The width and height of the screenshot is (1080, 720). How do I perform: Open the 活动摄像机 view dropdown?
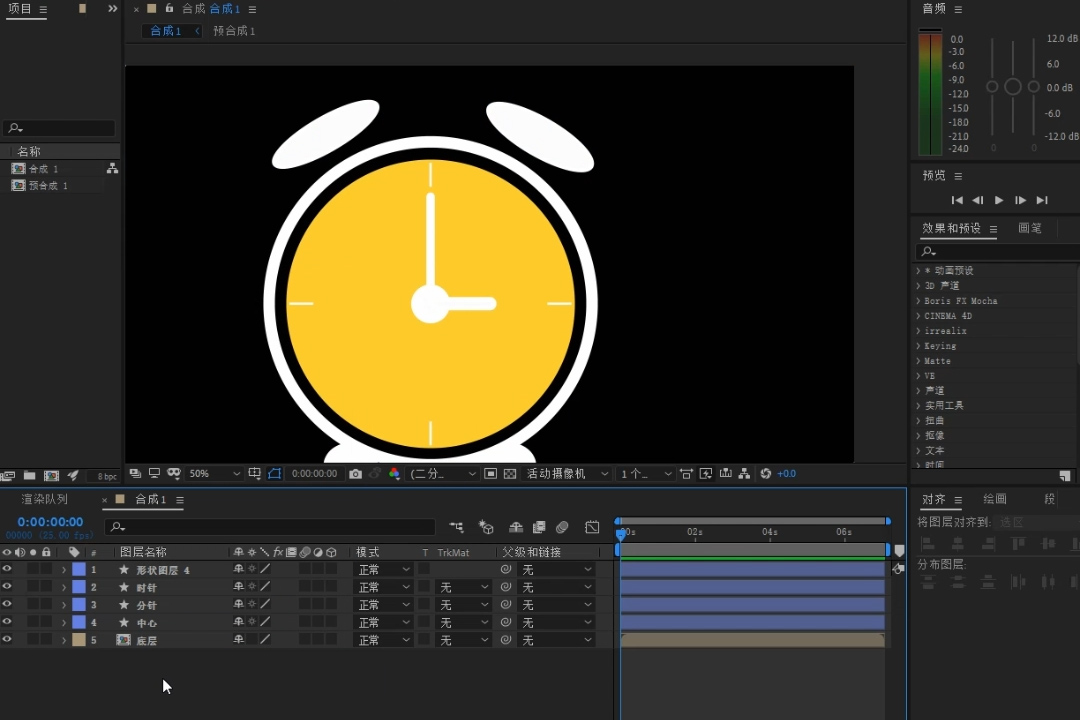click(567, 474)
